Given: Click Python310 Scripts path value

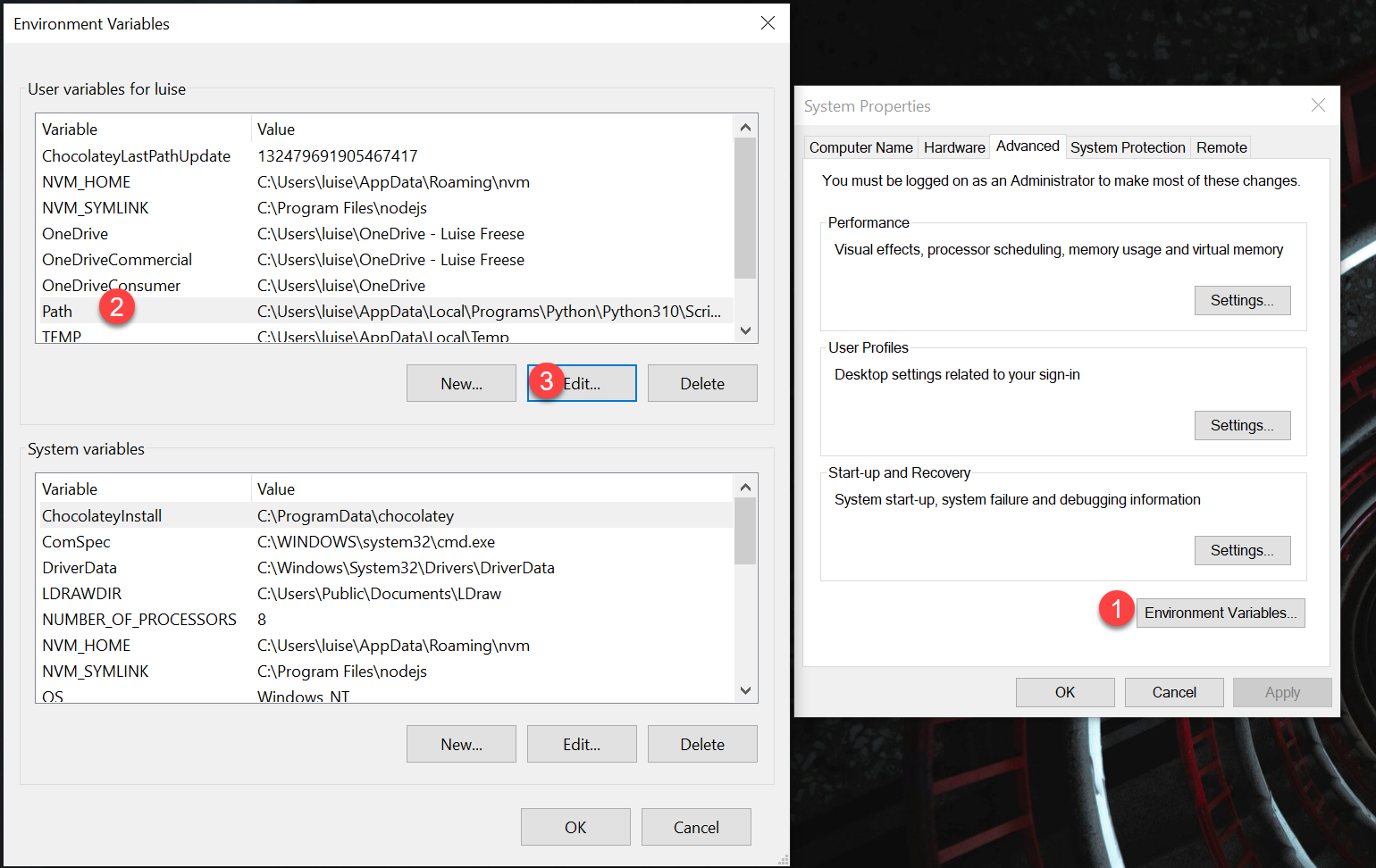Looking at the screenshot, I should (489, 311).
